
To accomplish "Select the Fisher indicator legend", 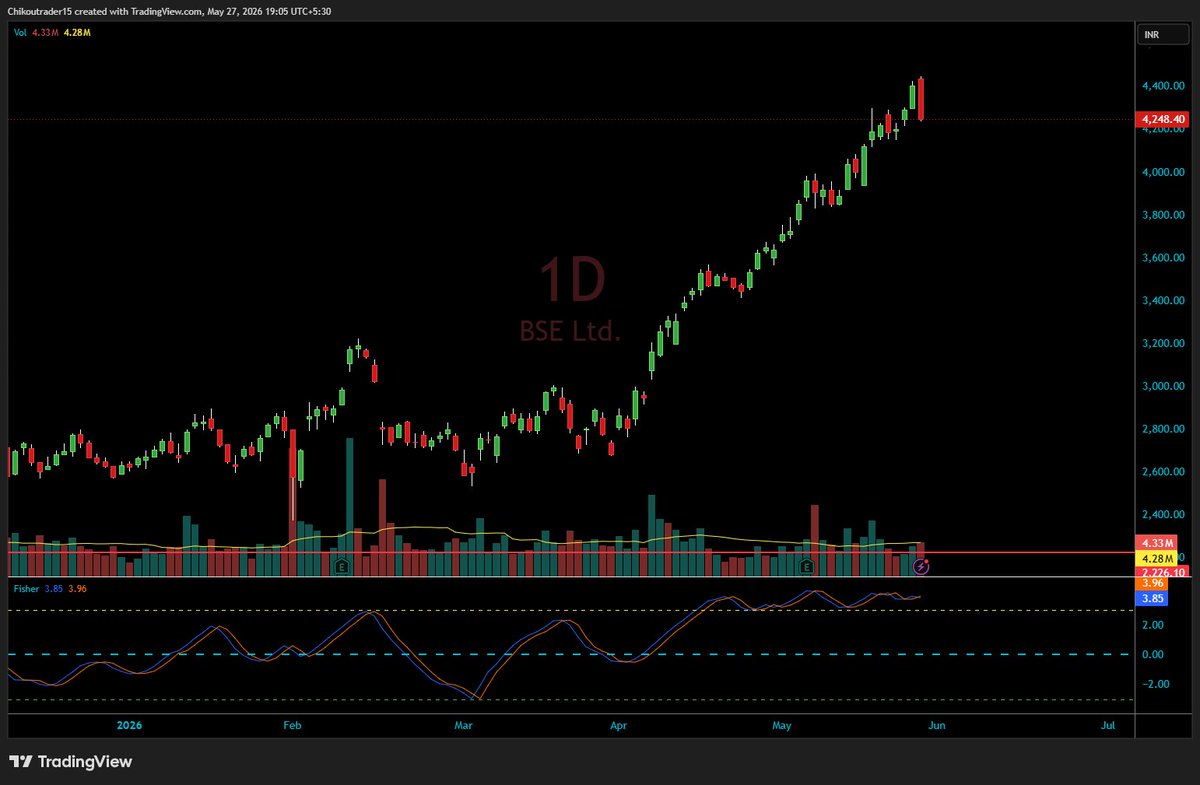I will click(48, 588).
